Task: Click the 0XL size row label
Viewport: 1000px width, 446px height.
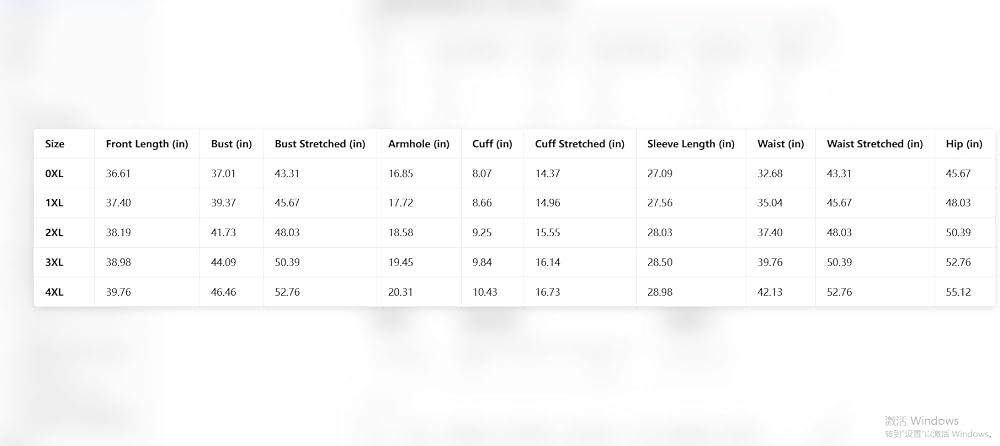Action: coord(54,174)
